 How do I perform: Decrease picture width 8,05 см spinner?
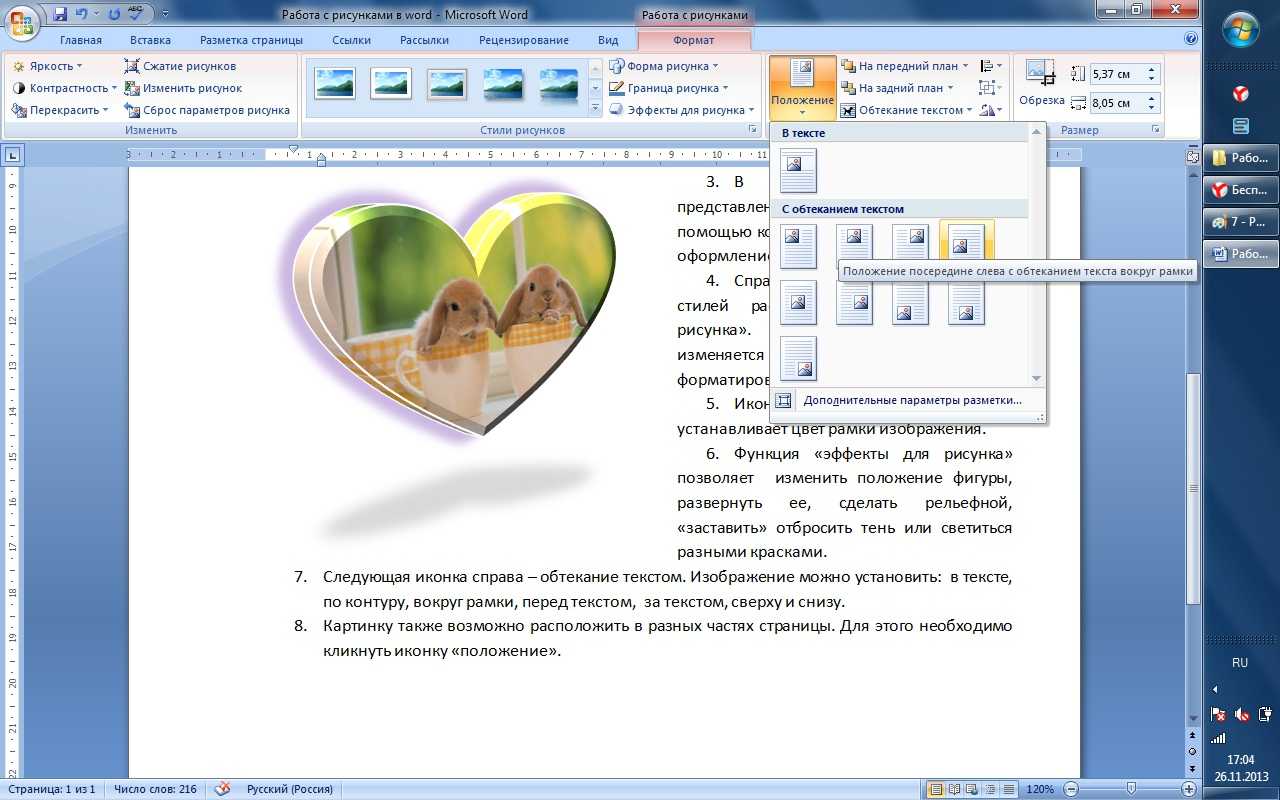pyautogui.click(x=1152, y=107)
